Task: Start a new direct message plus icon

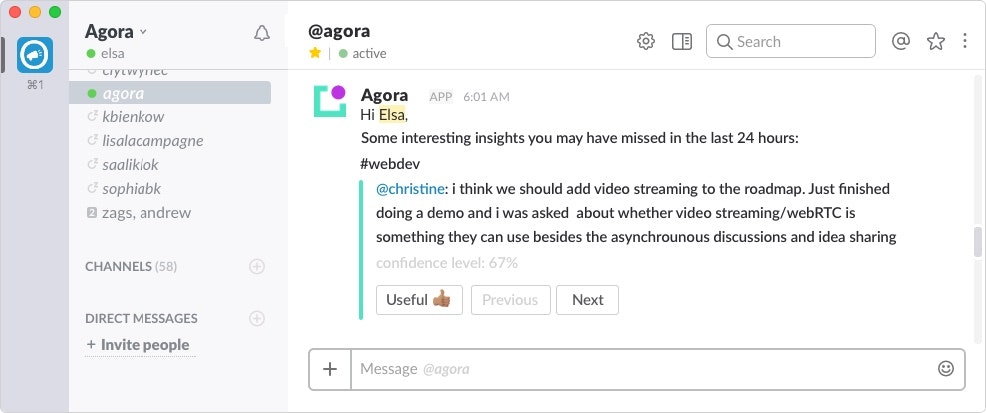Action: click(257, 319)
